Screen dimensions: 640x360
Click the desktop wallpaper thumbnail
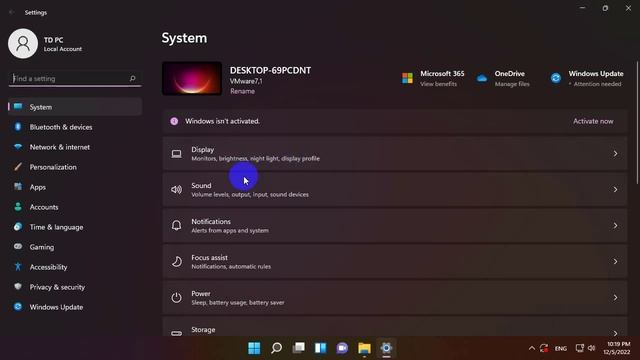192,78
